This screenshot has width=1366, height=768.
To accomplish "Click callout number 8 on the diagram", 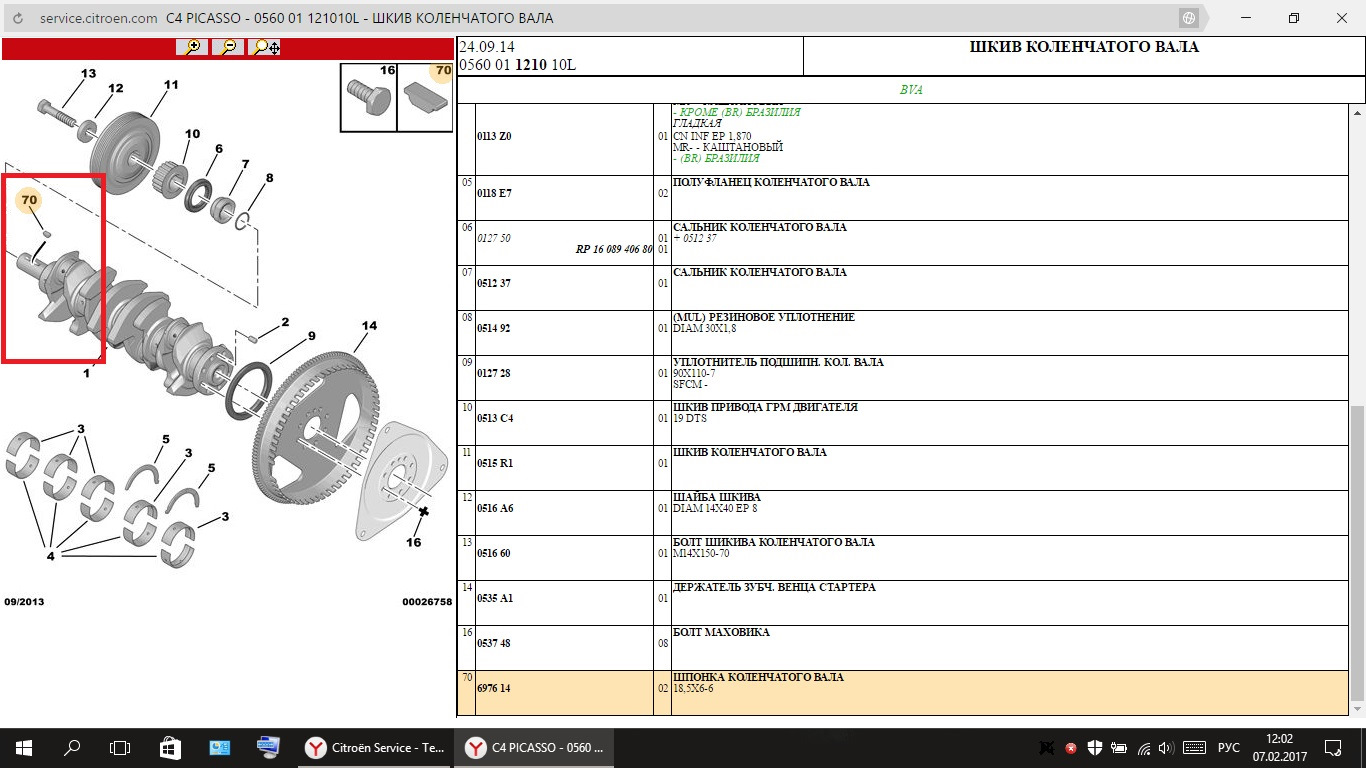I will [x=269, y=178].
